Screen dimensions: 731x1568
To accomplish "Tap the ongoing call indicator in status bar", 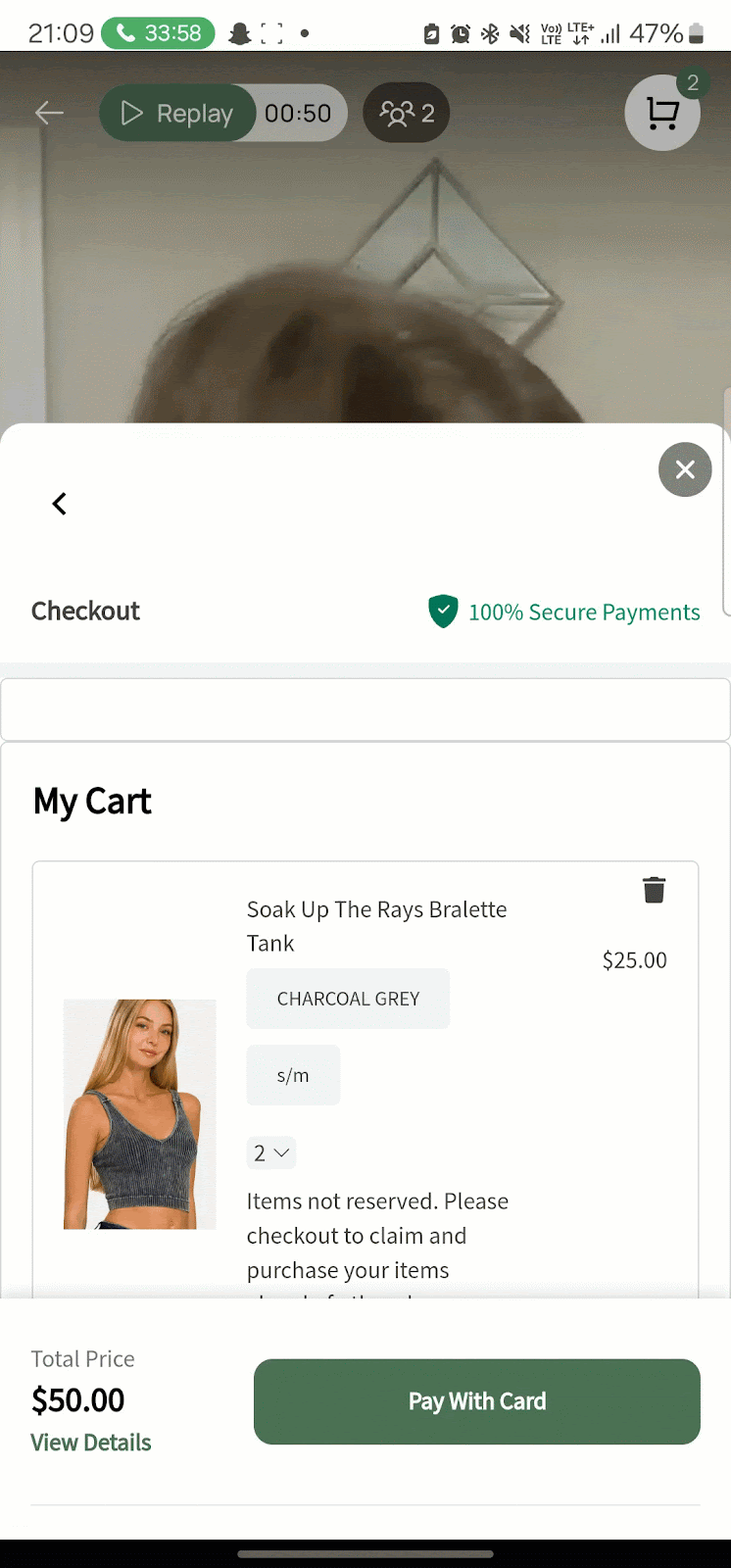I will tap(158, 33).
